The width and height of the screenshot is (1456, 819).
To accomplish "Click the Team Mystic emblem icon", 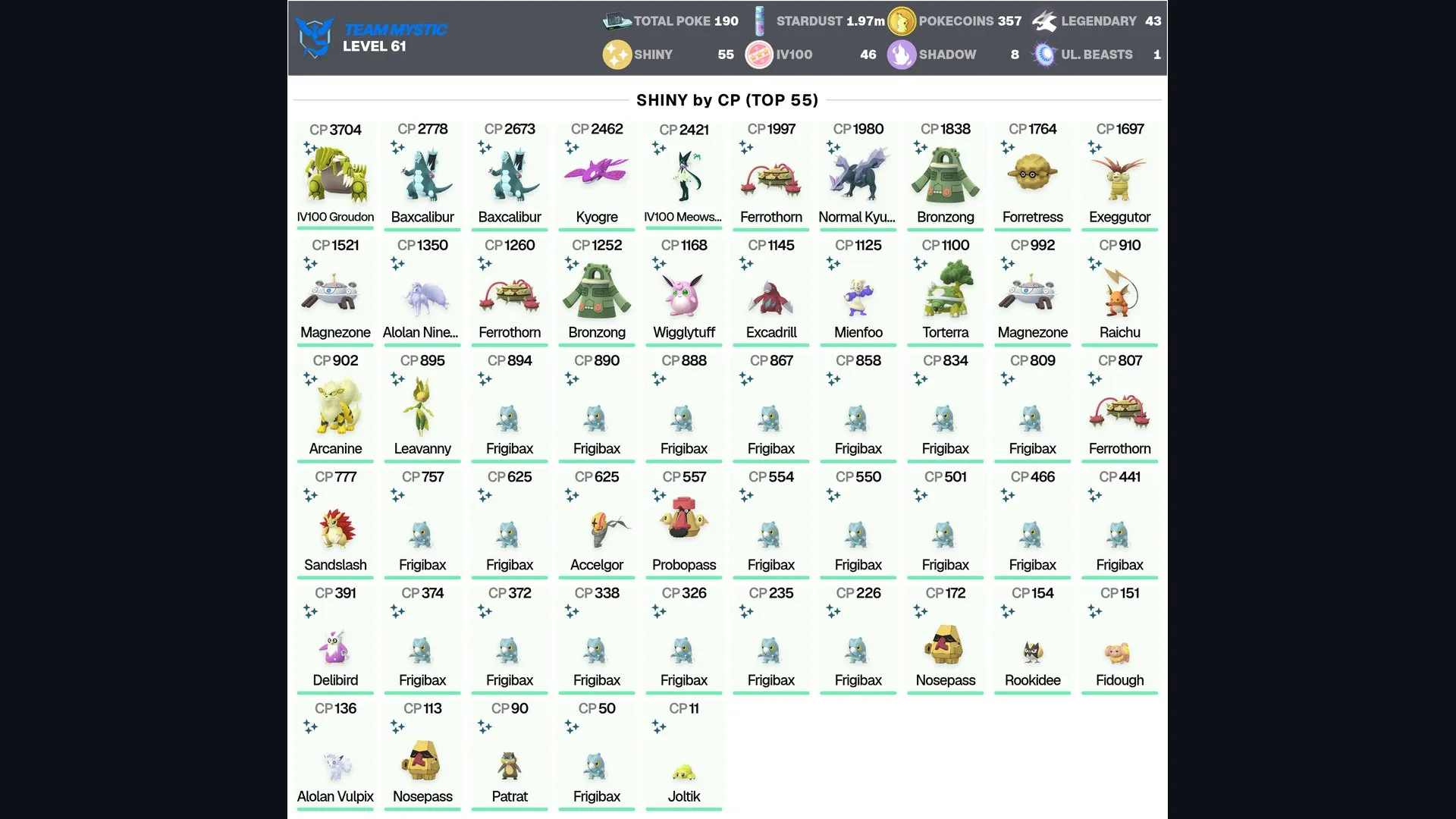I will 315,37.
